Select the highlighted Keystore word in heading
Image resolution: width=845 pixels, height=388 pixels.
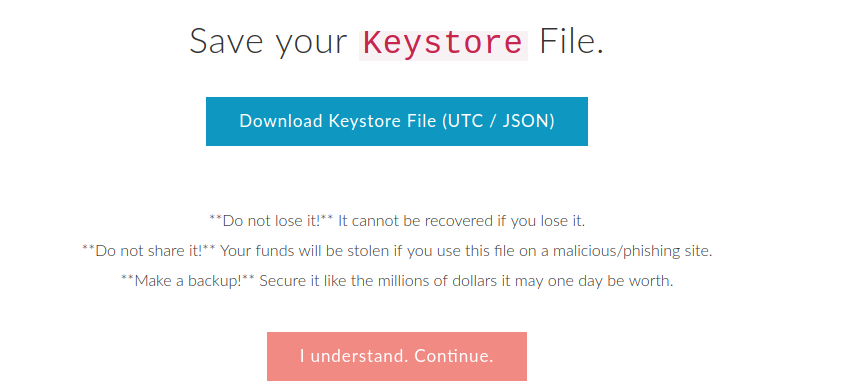tap(443, 44)
